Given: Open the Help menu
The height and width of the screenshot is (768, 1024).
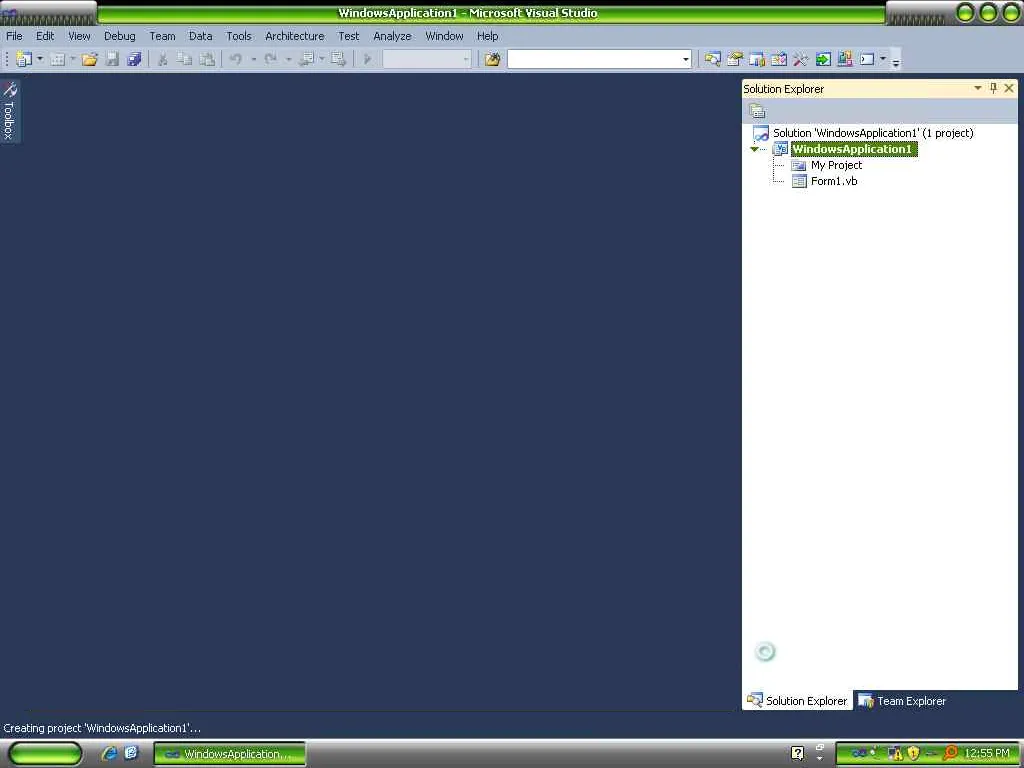Looking at the screenshot, I should 487,36.
